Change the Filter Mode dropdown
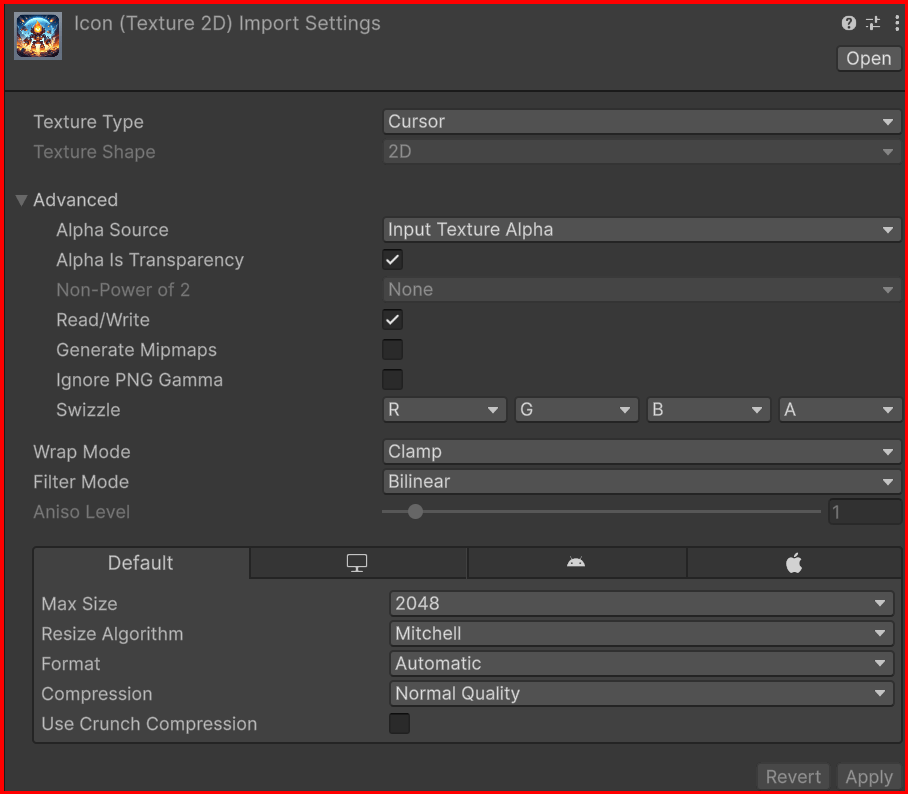Image resolution: width=908 pixels, height=794 pixels. tap(642, 482)
